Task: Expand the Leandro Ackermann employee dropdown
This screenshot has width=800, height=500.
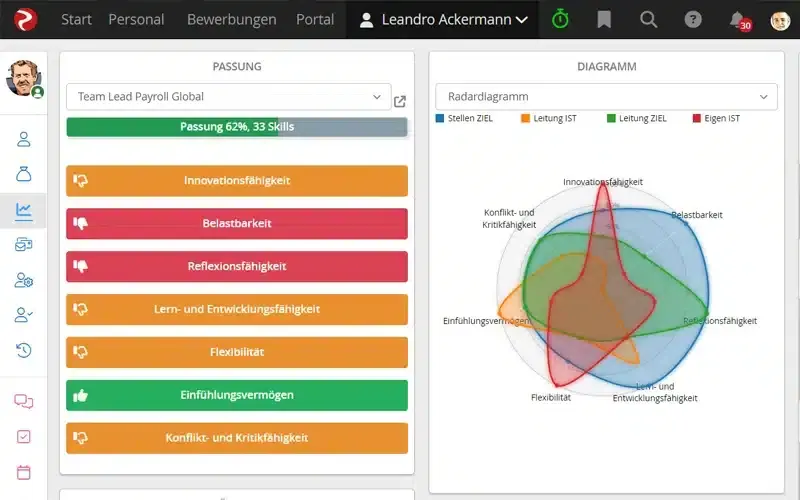Action: [442, 20]
